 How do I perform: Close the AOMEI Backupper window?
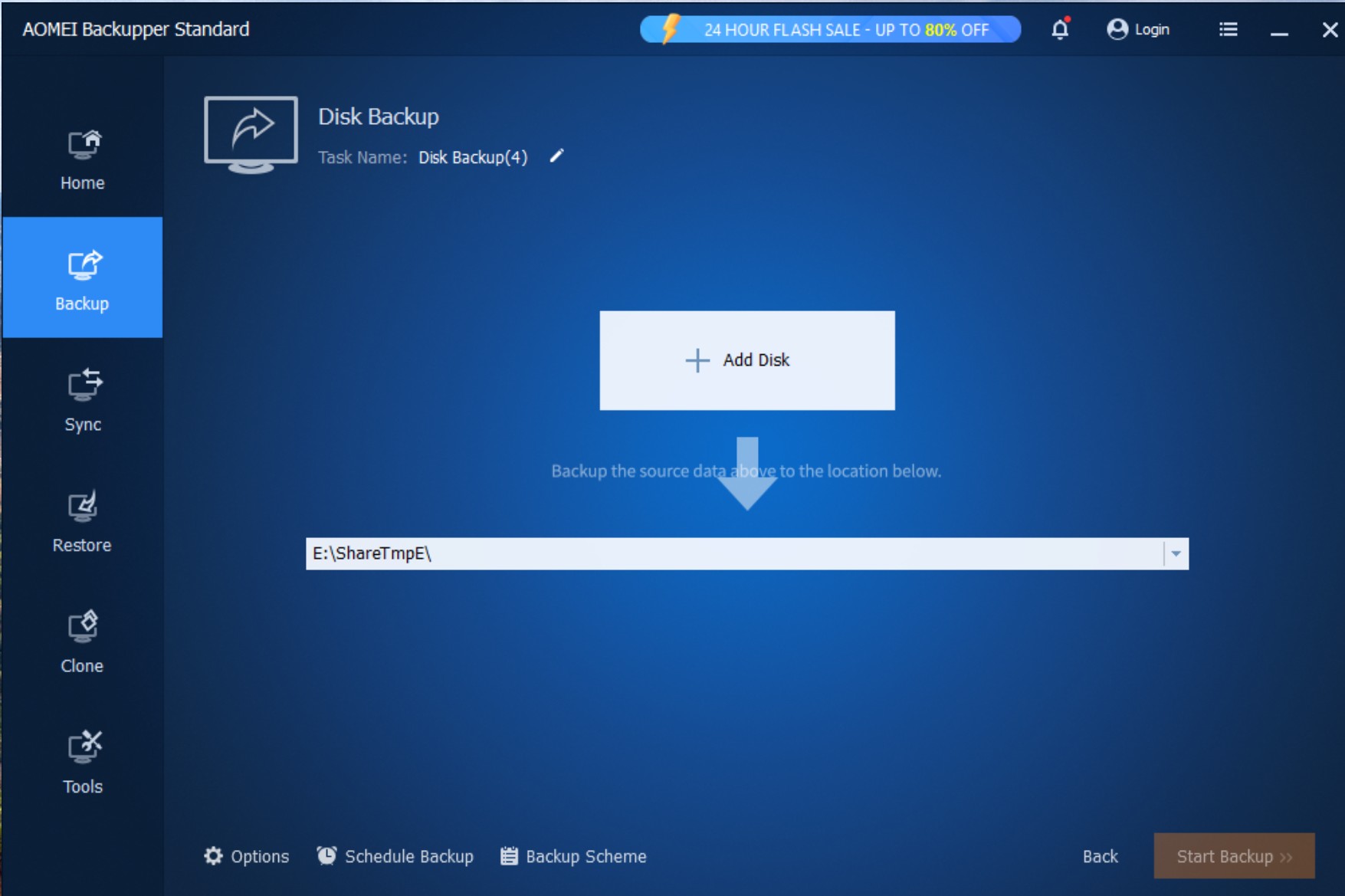pyautogui.click(x=1330, y=29)
